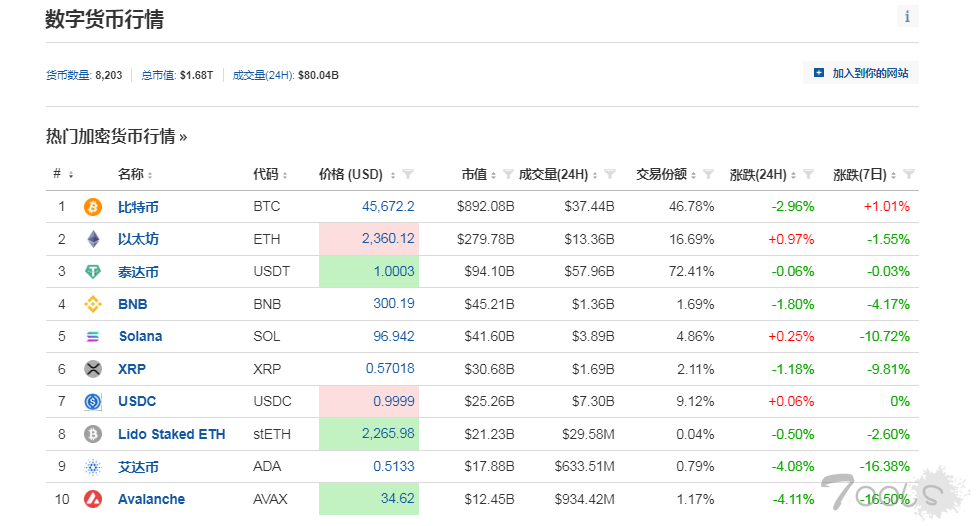The image size is (976, 526).
Task: Click the 货币数量 link
Action: pyautogui.click(x=68, y=75)
